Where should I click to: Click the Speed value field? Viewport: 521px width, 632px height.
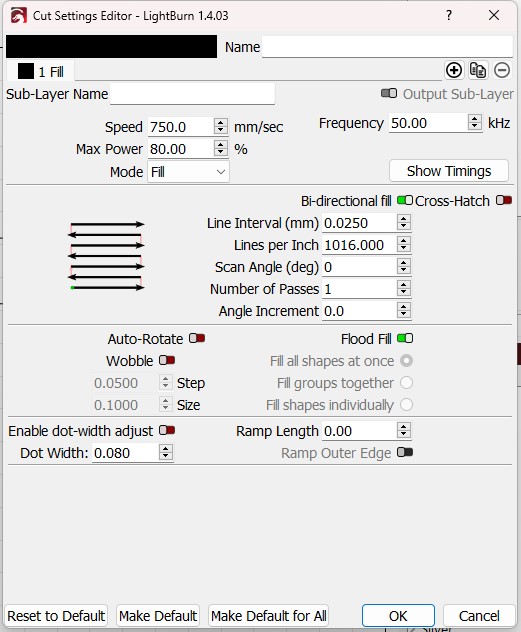coord(181,127)
